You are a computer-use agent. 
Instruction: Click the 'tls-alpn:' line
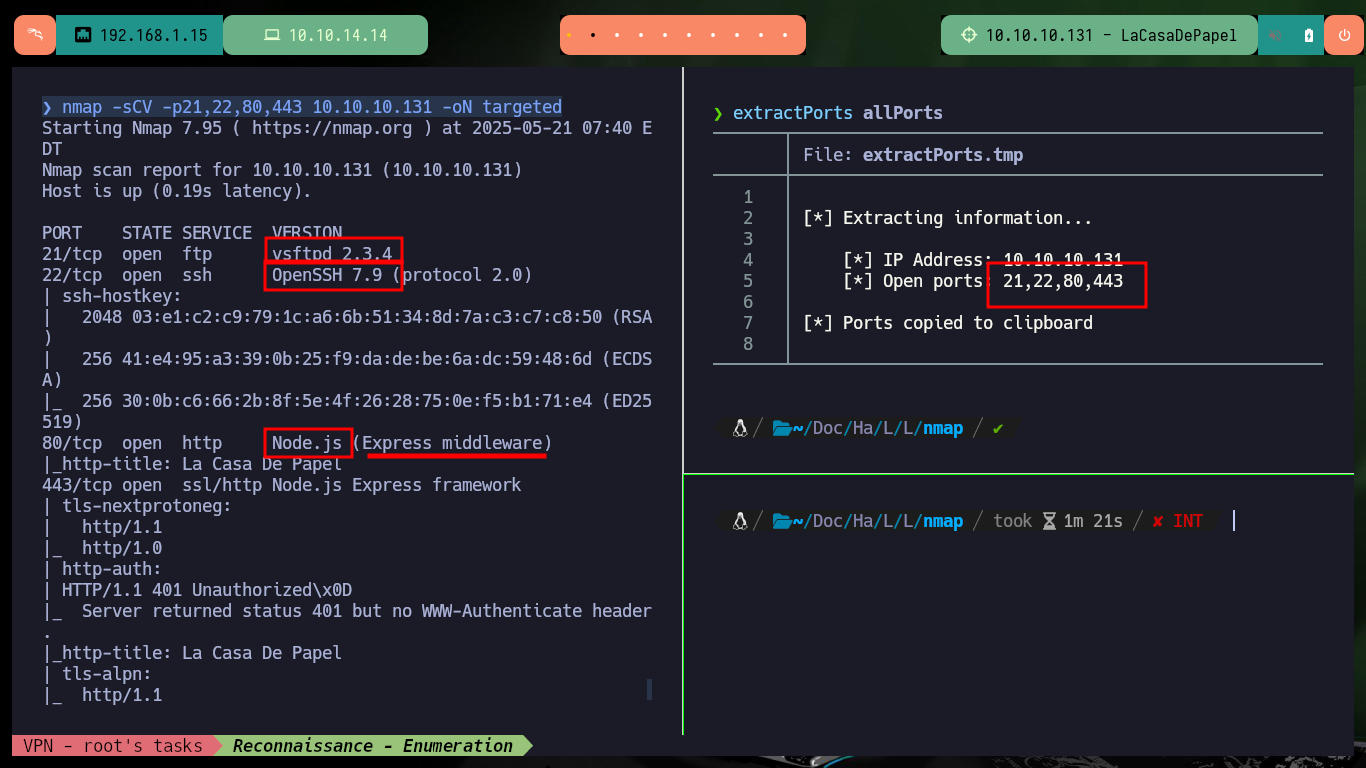click(97, 674)
